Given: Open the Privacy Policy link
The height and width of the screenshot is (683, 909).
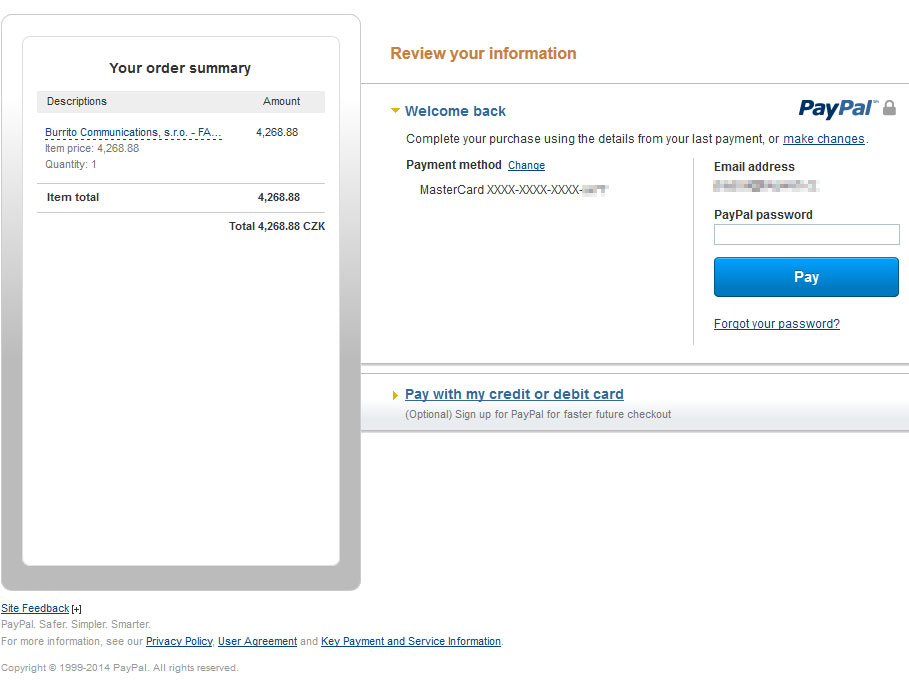Looking at the screenshot, I should click(x=179, y=641).
